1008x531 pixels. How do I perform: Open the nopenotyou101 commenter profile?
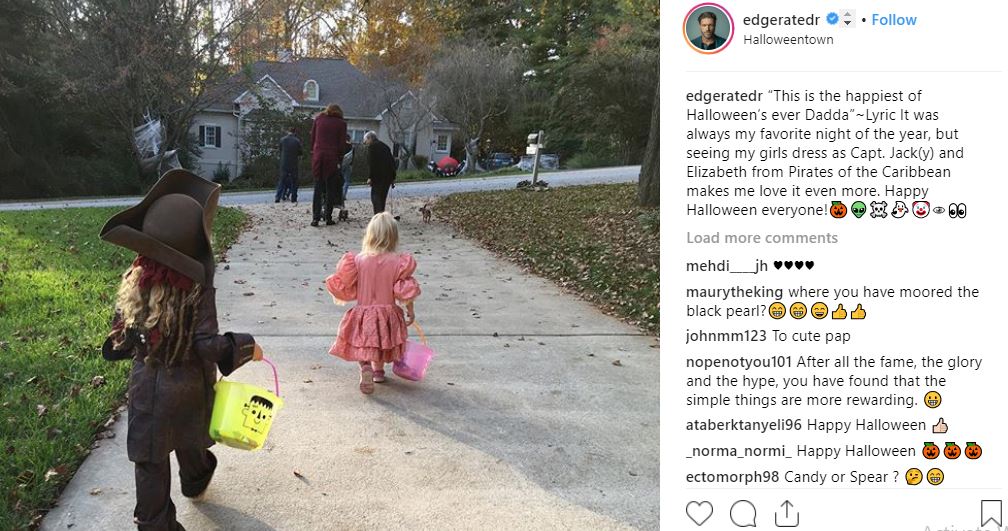coord(739,362)
